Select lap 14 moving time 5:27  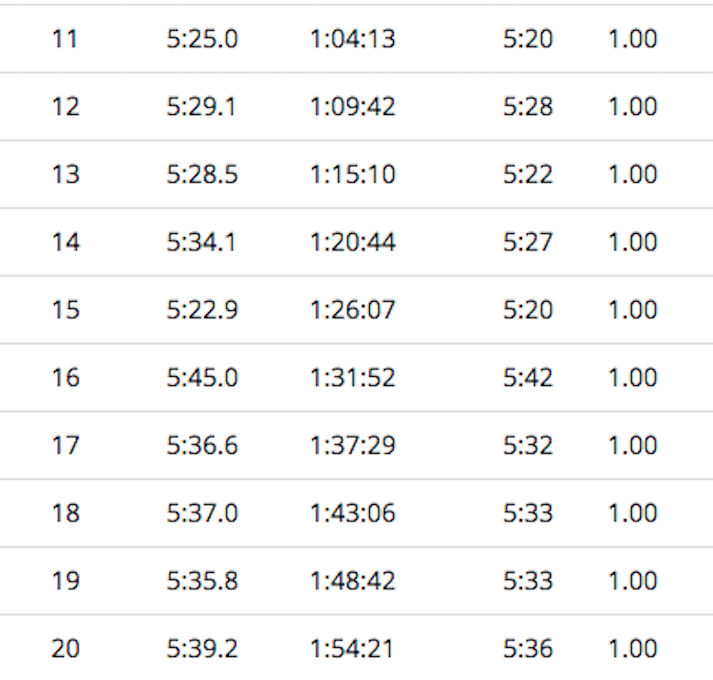click(527, 242)
